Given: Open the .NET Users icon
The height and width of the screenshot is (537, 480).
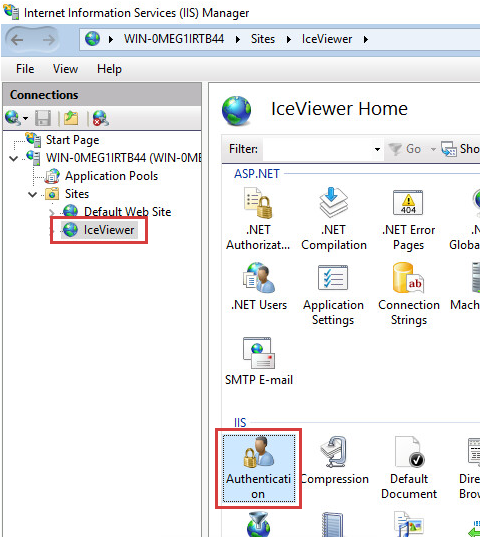Looking at the screenshot, I should (259, 287).
